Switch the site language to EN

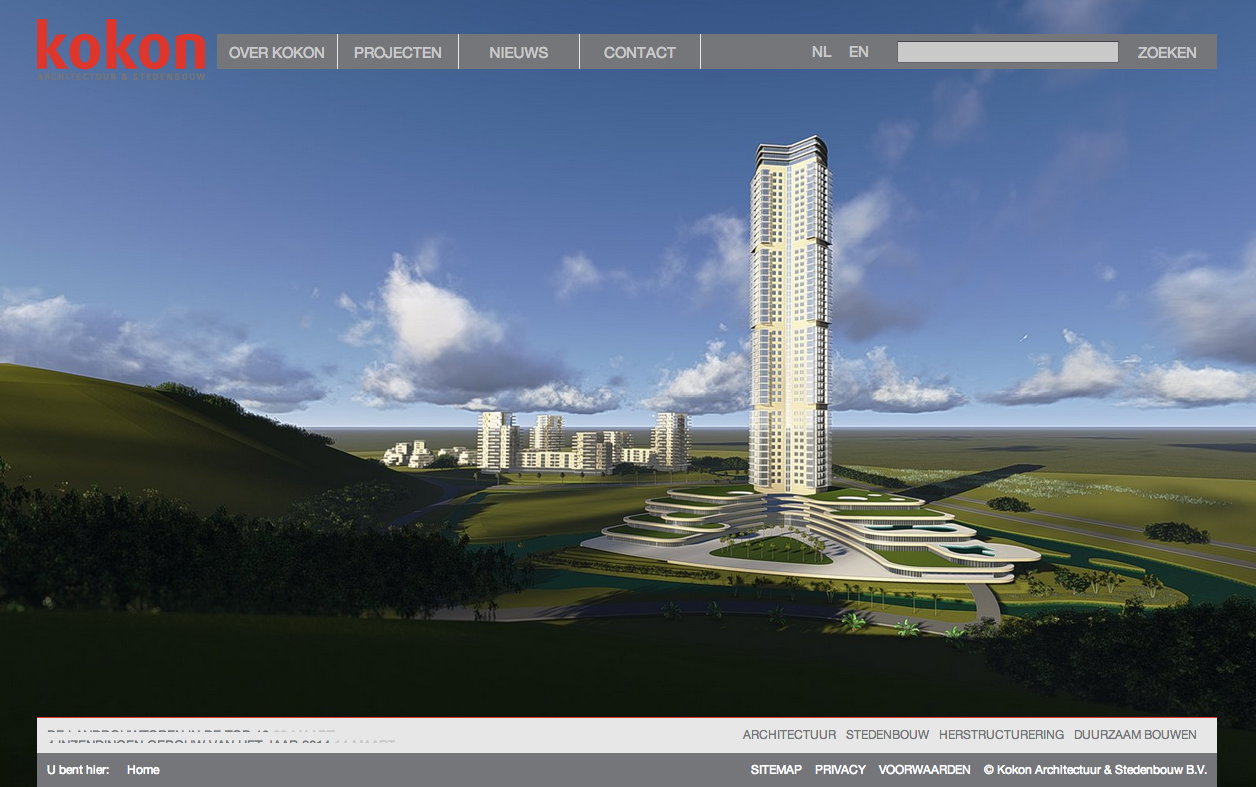tap(859, 52)
